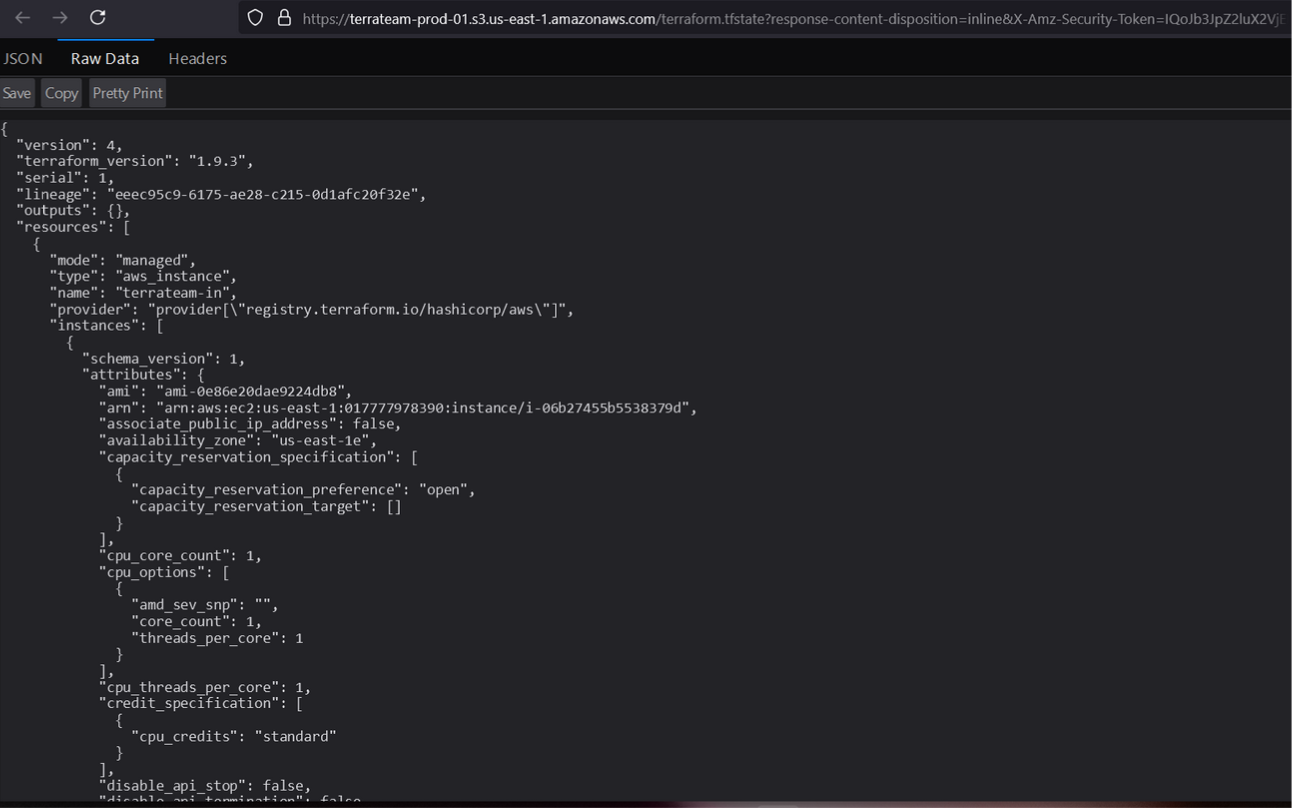1292x808 pixels.
Task: Switch to the Raw Data tab
Action: click(105, 58)
